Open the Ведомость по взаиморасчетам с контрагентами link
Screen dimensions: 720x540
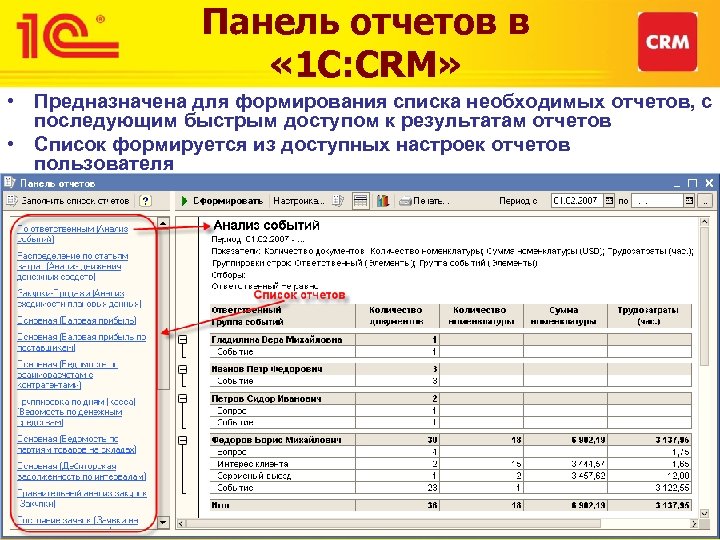(x=67, y=374)
